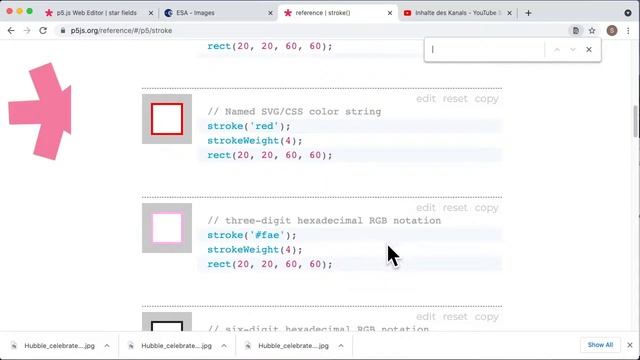
Task: Click the stroke('red'); code line
Action: pos(249,126)
